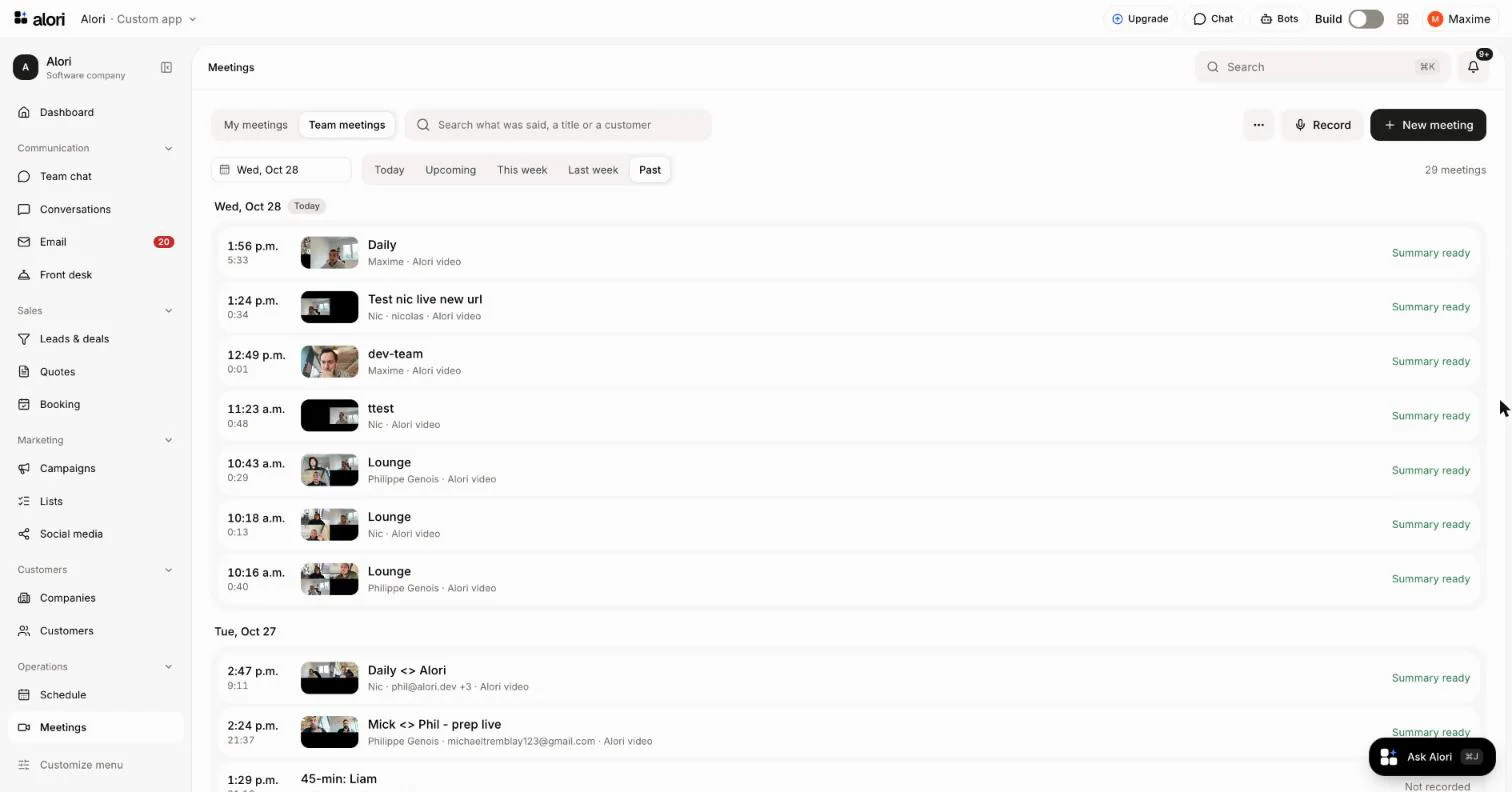
Task: Open the Wed, Oct 28 date picker
Action: click(281, 170)
